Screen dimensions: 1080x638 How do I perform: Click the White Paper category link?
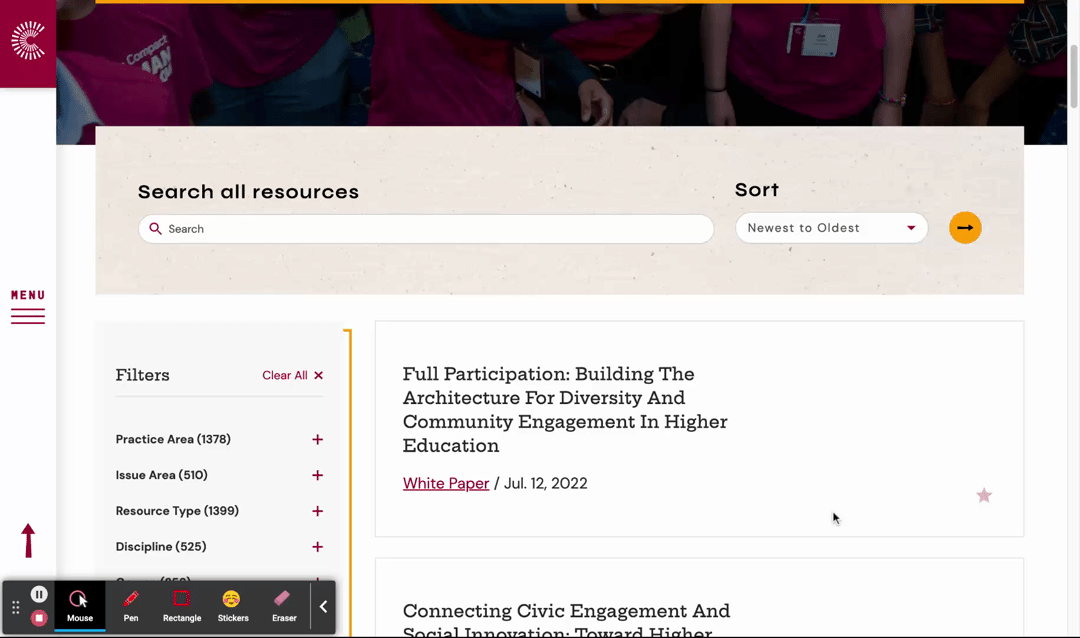tap(446, 484)
